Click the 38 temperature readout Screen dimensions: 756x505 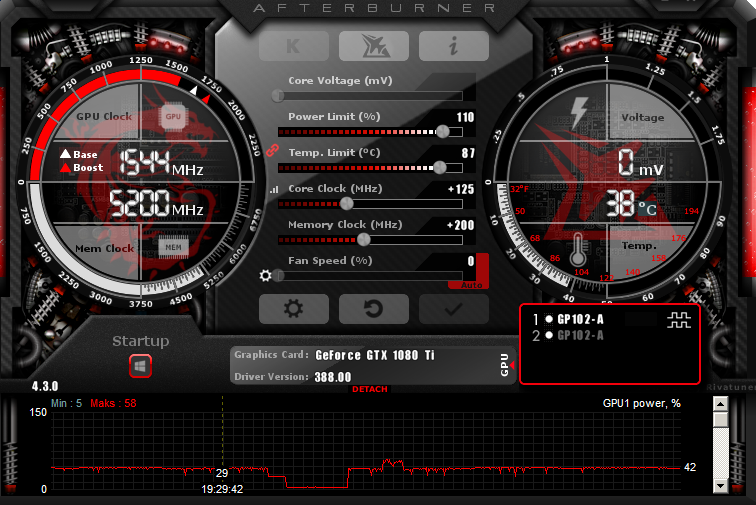point(620,204)
